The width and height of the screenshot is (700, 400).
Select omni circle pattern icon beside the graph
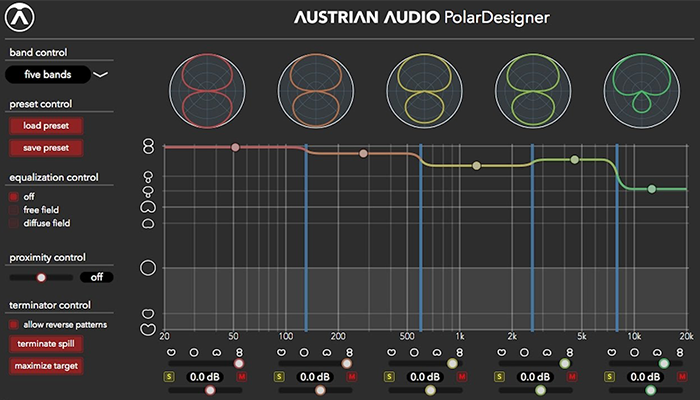[148, 268]
